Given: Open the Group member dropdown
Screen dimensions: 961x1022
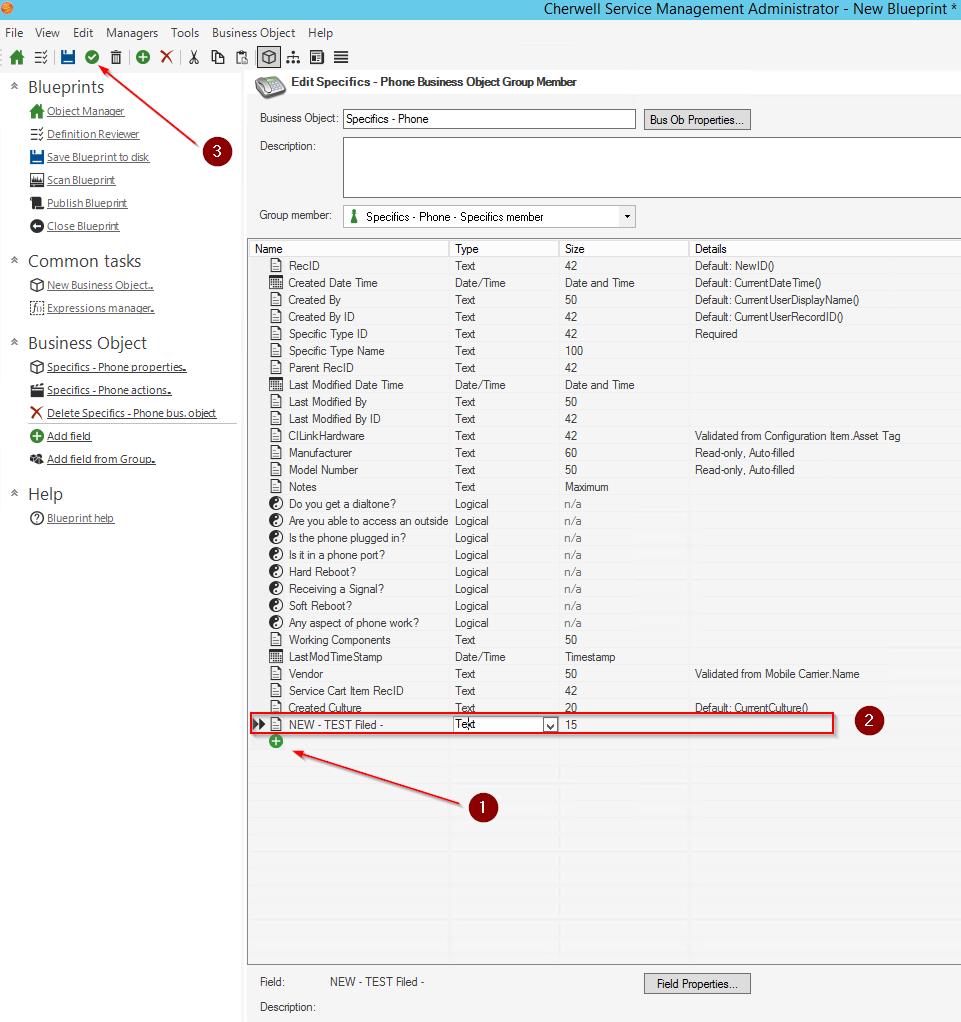Looking at the screenshot, I should (x=627, y=216).
